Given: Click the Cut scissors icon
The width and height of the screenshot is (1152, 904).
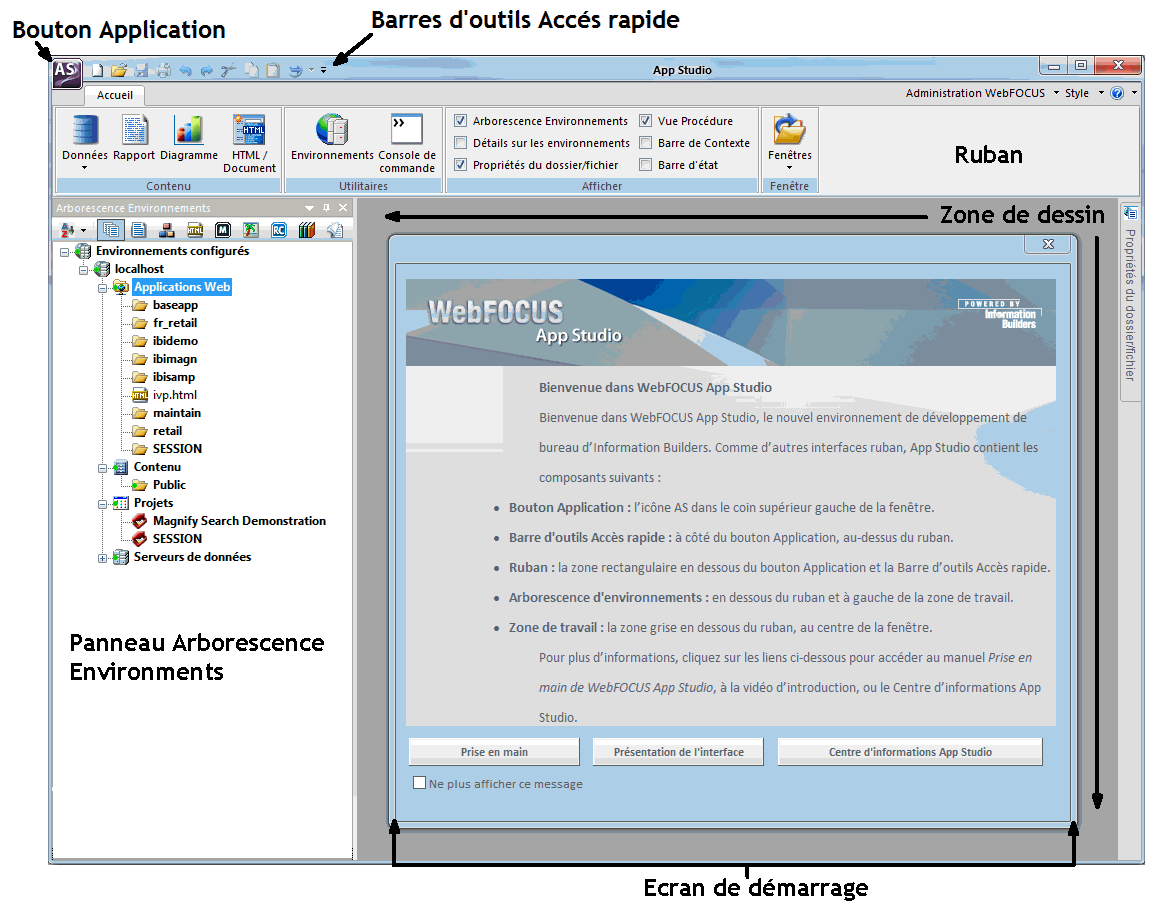Looking at the screenshot, I should [x=228, y=71].
